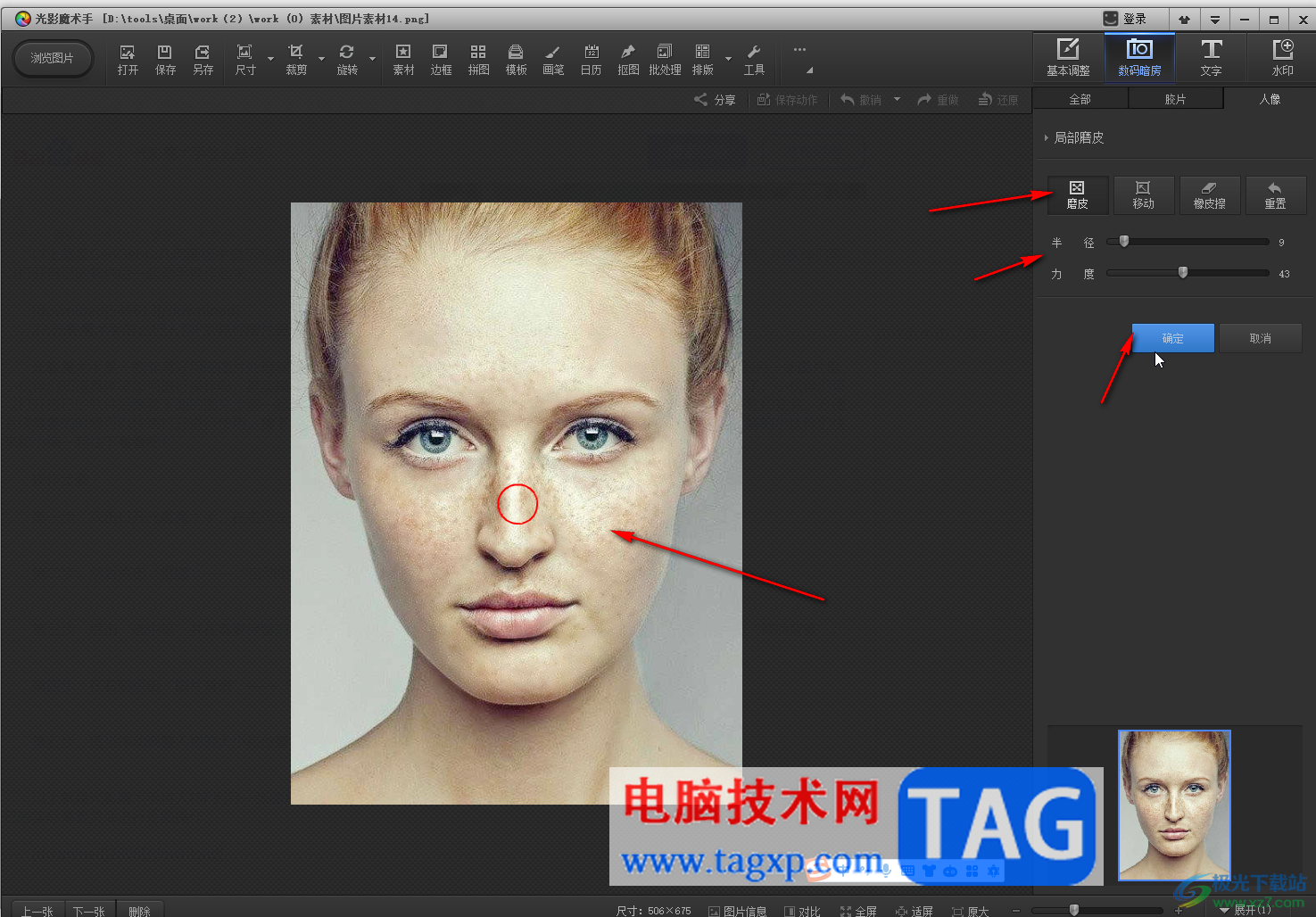1316x917 pixels.
Task: Click the 确定 confirm button
Action: coord(1173,338)
